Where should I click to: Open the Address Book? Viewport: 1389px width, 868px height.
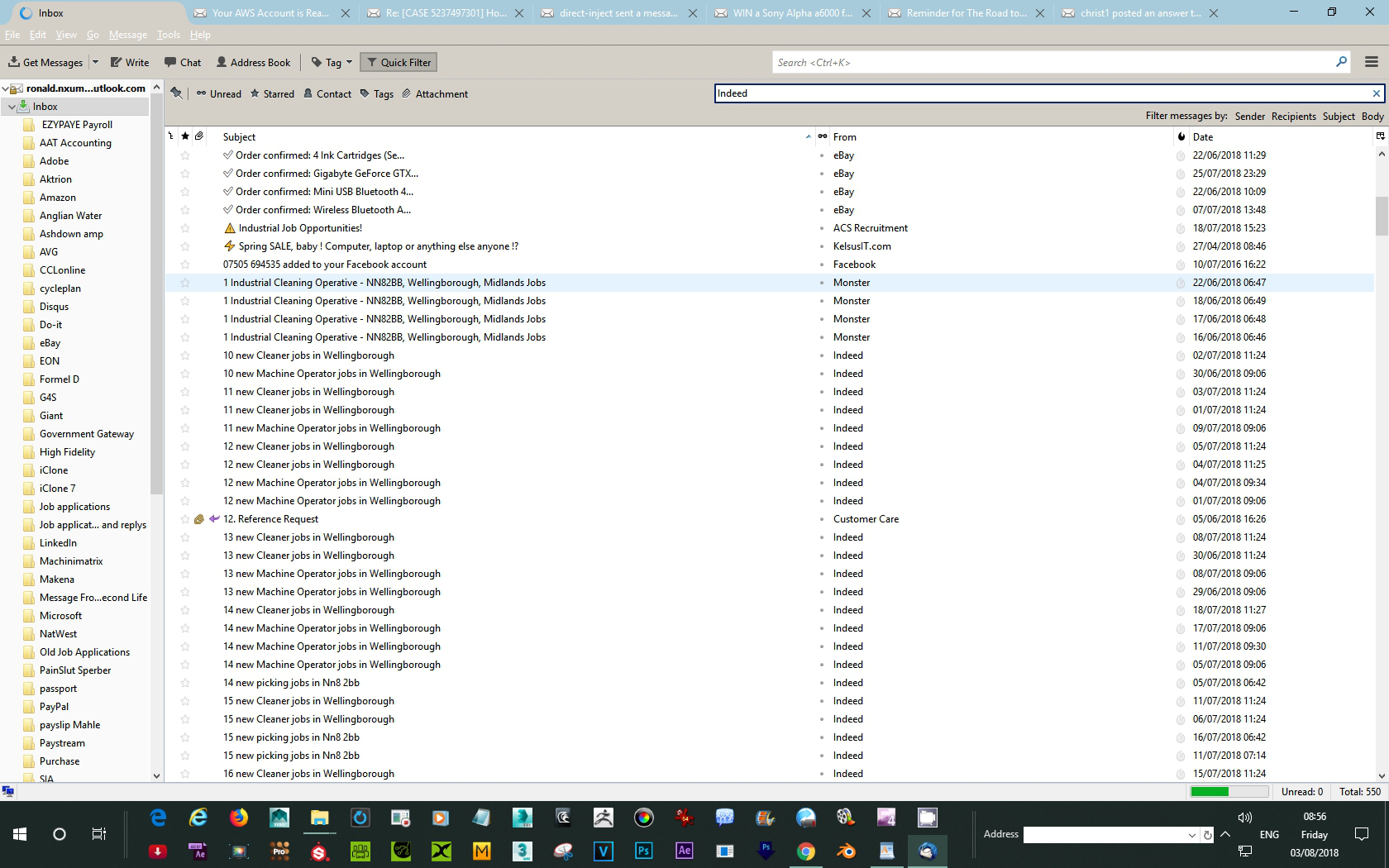pyautogui.click(x=253, y=63)
